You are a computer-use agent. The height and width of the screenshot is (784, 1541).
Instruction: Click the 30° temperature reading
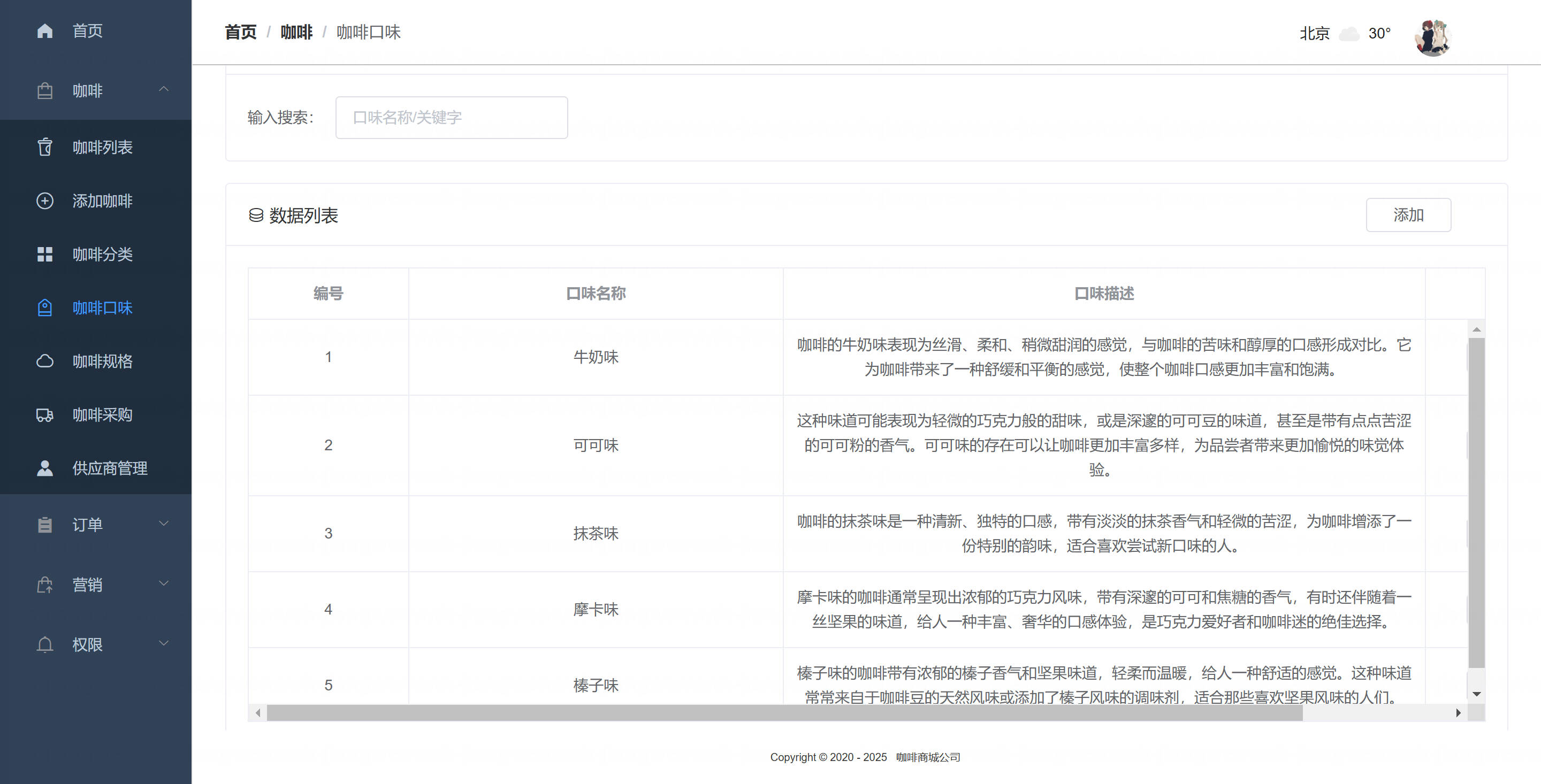click(1379, 34)
